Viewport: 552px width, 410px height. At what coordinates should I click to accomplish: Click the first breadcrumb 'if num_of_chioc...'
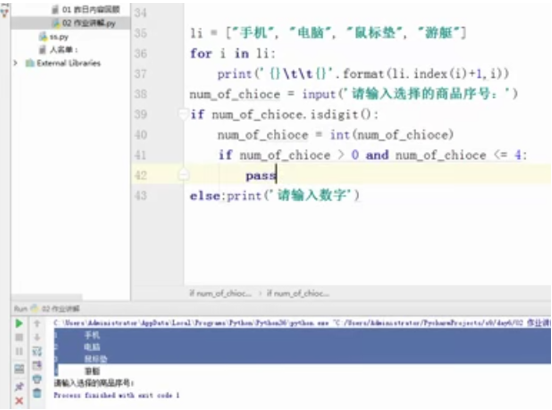click(x=220, y=293)
